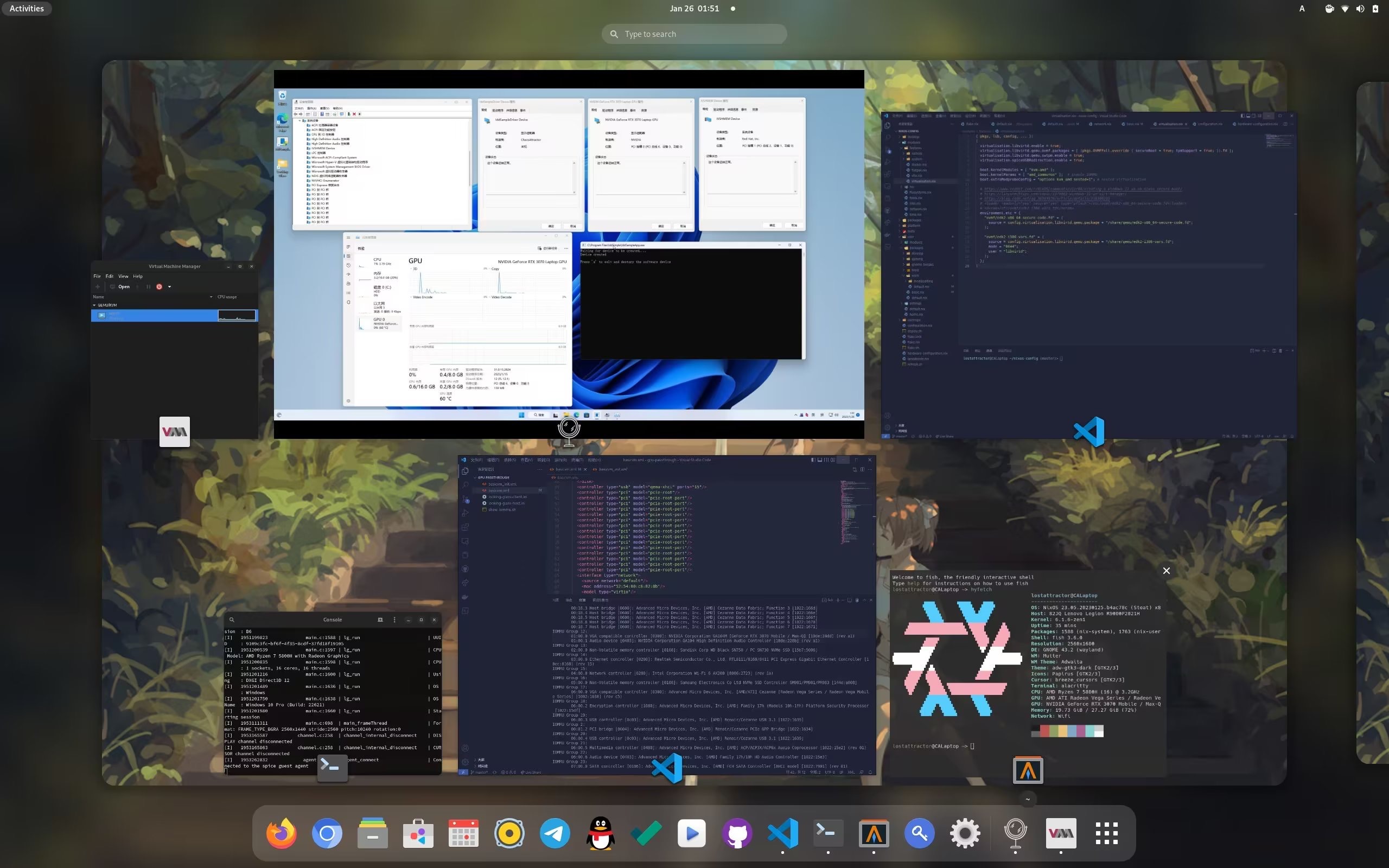Screen dimensions: 1389x868
Task: Launch Firefox from the dock
Action: coord(281,834)
